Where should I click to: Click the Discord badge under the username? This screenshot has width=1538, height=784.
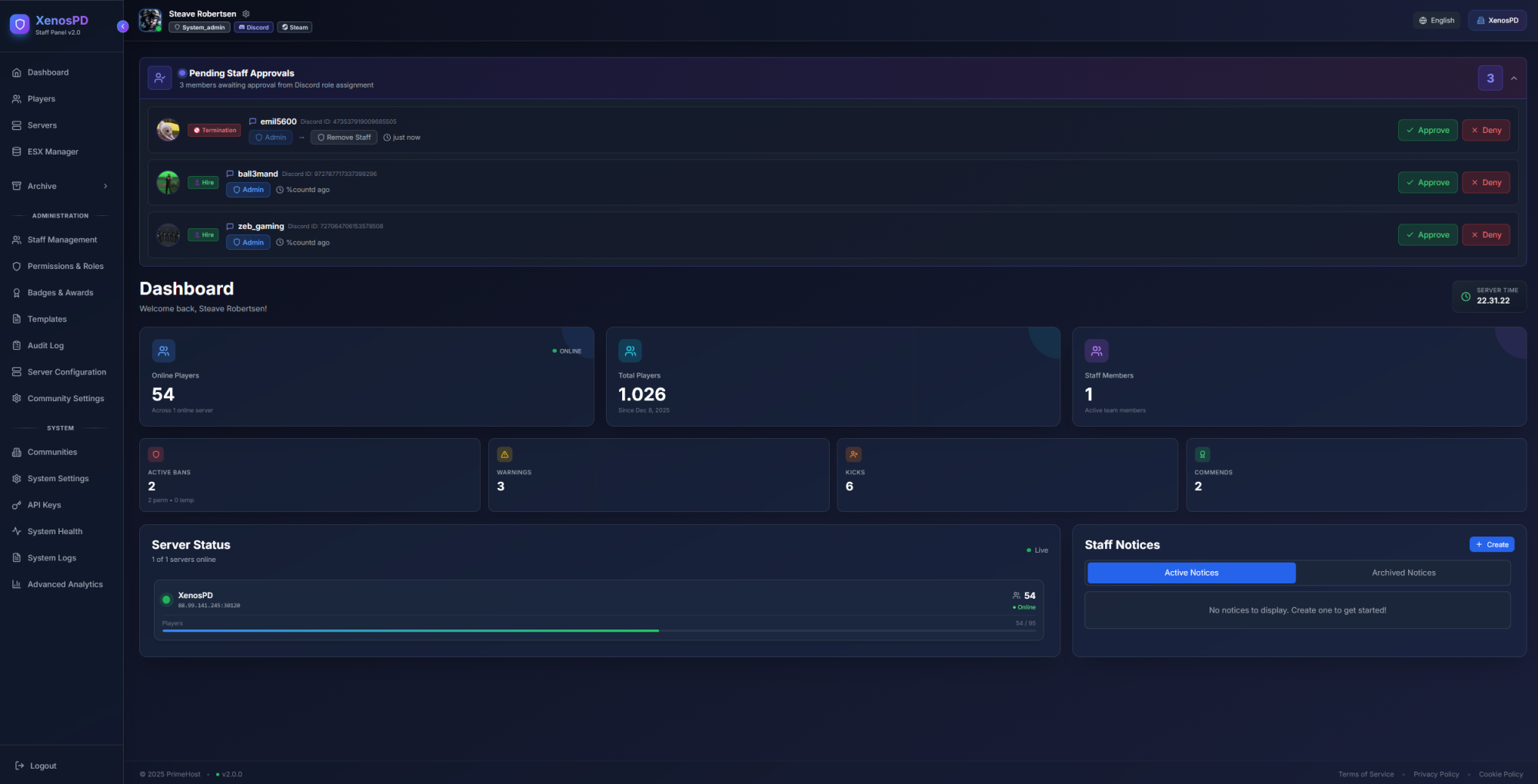[x=254, y=28]
